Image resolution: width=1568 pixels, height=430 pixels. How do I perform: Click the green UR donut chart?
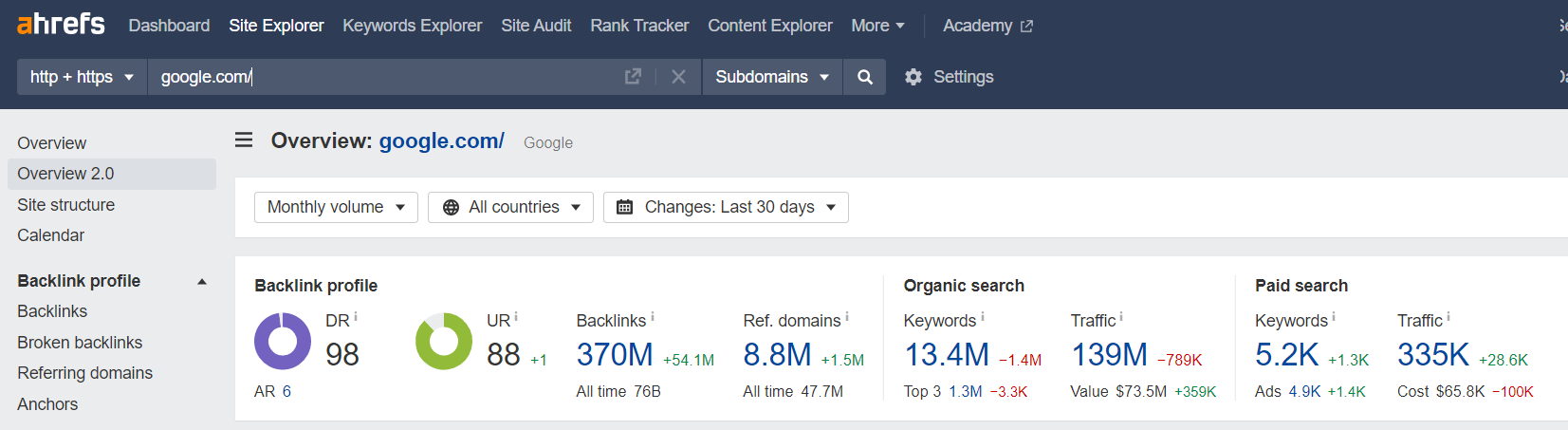(444, 341)
